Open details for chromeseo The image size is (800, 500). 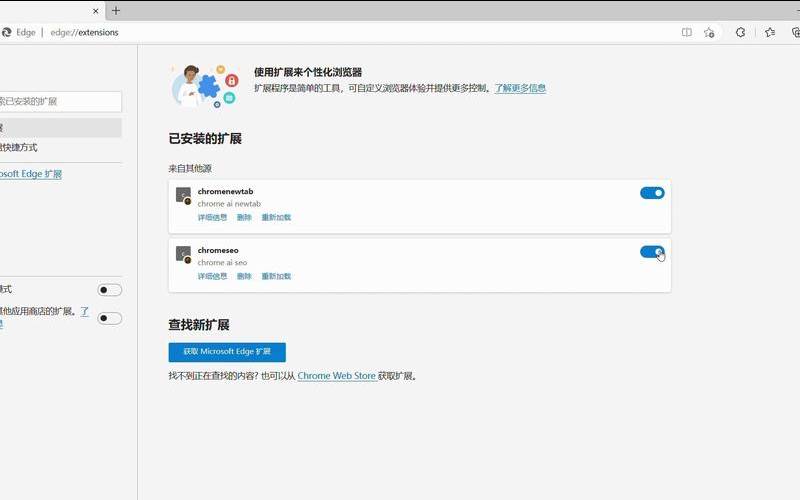pos(212,276)
